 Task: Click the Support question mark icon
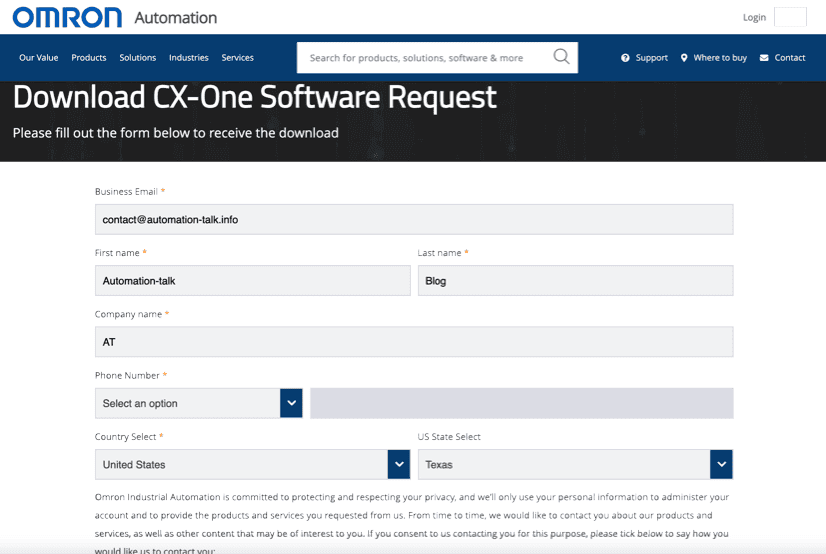625,58
